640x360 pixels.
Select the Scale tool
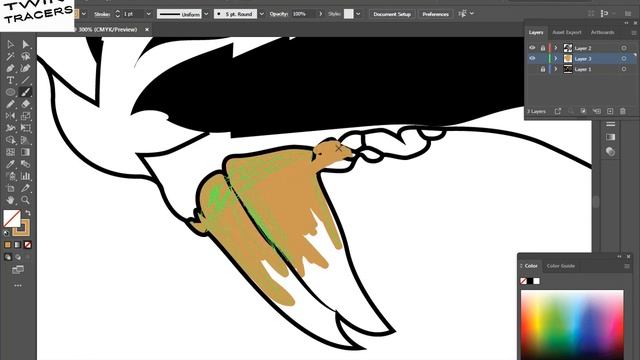tap(25, 116)
